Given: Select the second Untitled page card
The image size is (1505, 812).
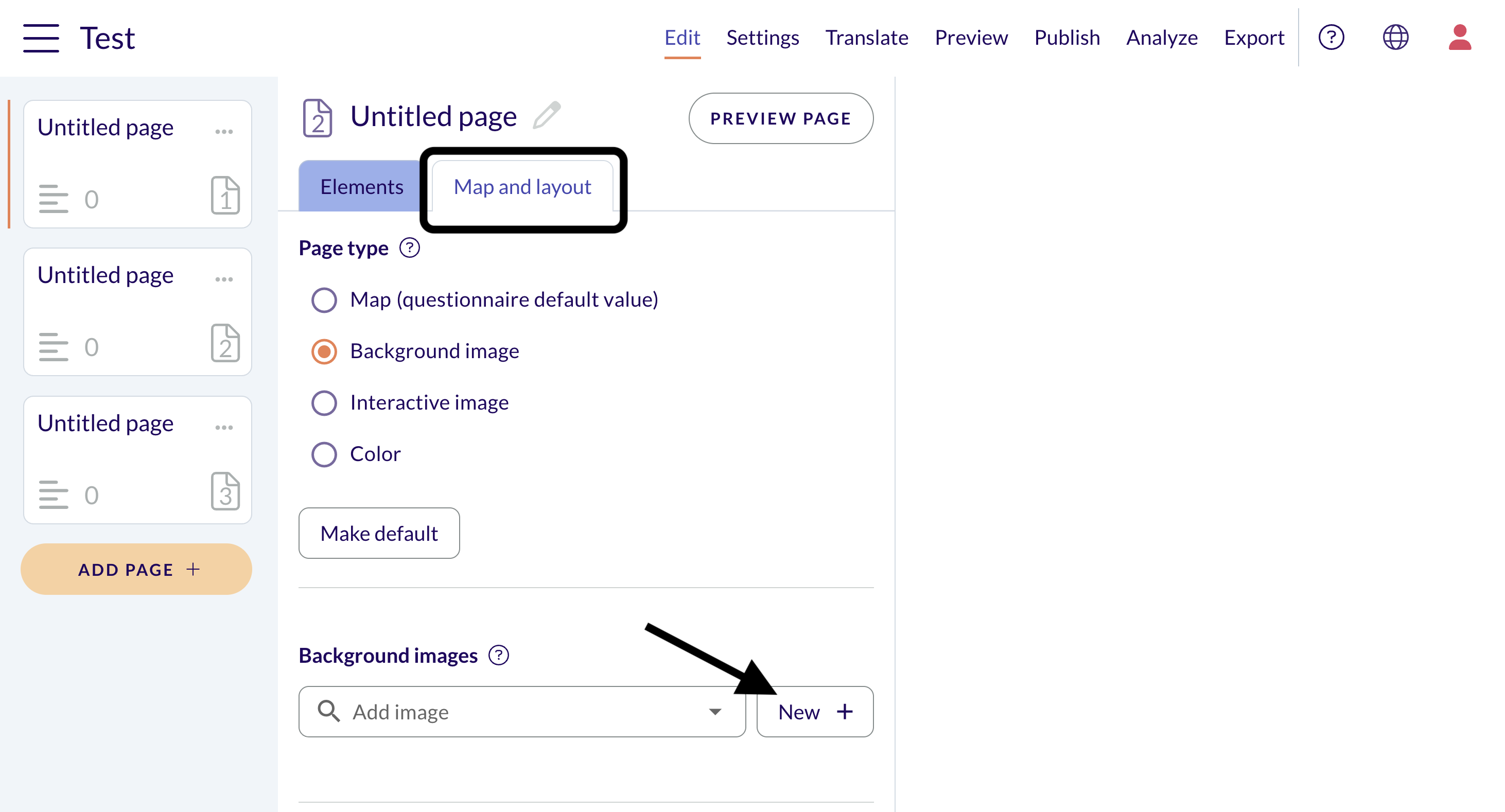Looking at the screenshot, I should [138, 311].
